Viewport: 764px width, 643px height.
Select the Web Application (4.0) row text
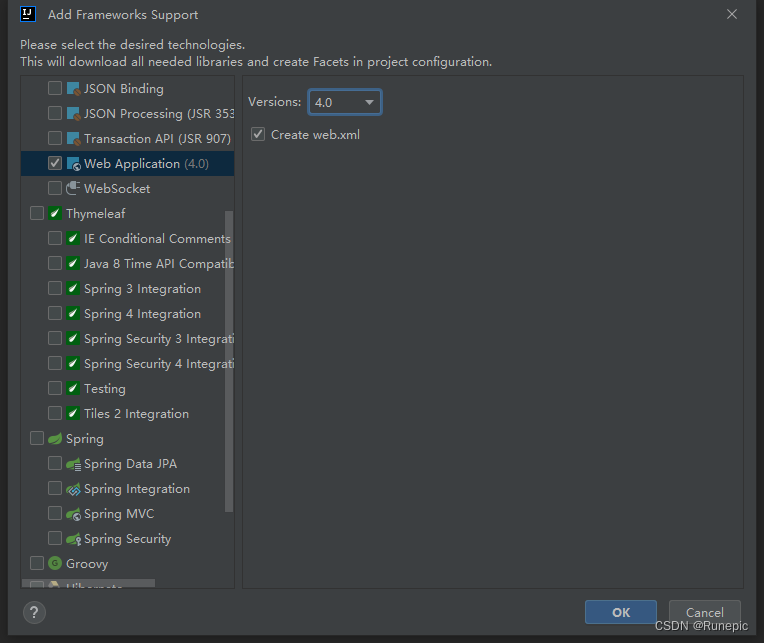[146, 164]
